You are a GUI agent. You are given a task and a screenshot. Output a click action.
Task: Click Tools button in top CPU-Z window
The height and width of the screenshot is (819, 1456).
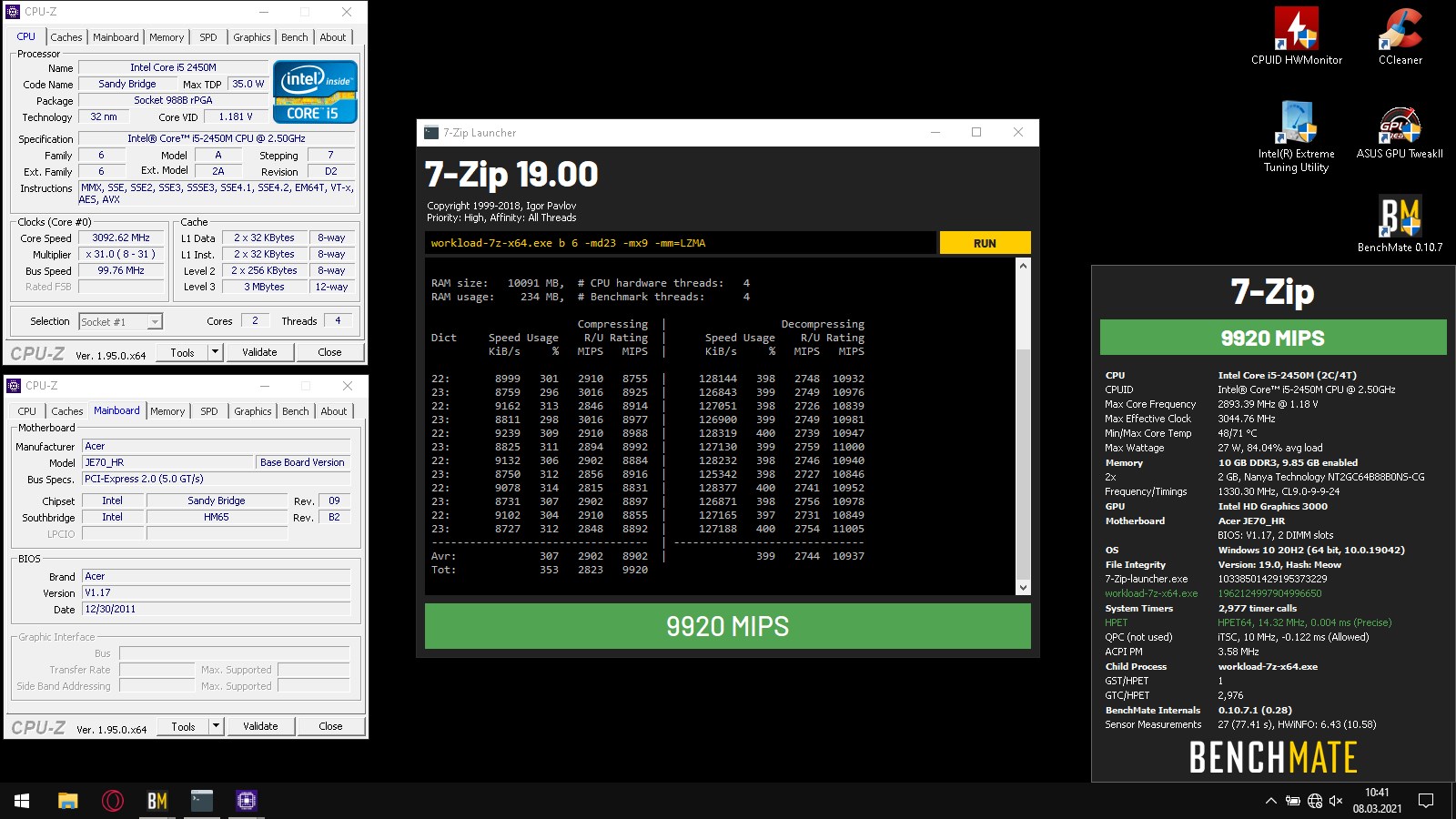pos(182,352)
